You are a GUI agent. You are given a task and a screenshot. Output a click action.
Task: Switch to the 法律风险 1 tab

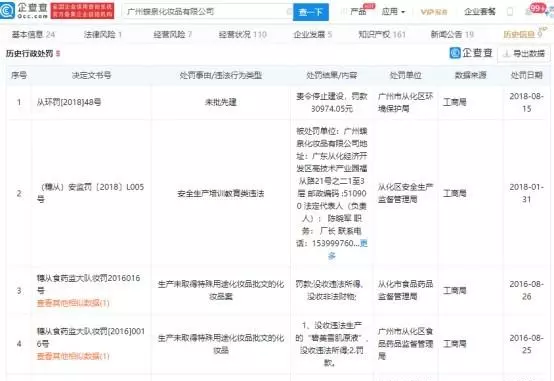(103, 34)
